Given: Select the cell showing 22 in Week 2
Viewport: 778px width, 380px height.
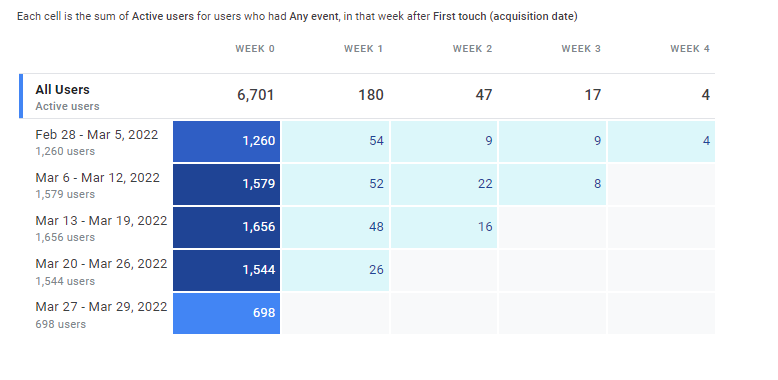Looking at the screenshot, I should pyautogui.click(x=444, y=185).
